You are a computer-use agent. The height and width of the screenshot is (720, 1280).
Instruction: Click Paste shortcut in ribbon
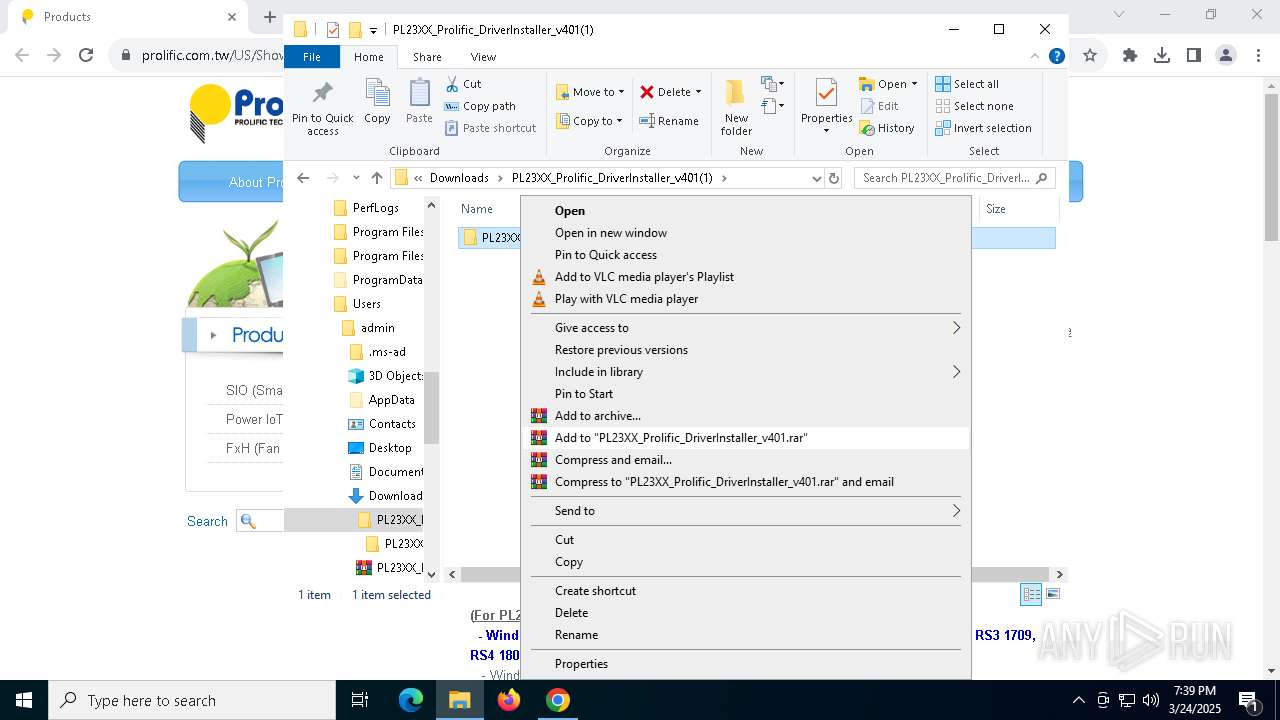click(x=491, y=128)
